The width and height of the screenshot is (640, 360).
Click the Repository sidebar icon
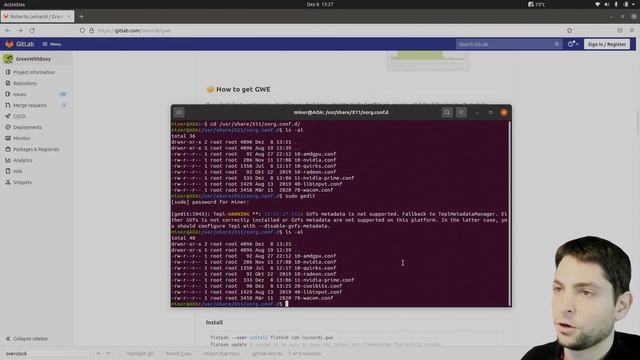click(x=8, y=83)
